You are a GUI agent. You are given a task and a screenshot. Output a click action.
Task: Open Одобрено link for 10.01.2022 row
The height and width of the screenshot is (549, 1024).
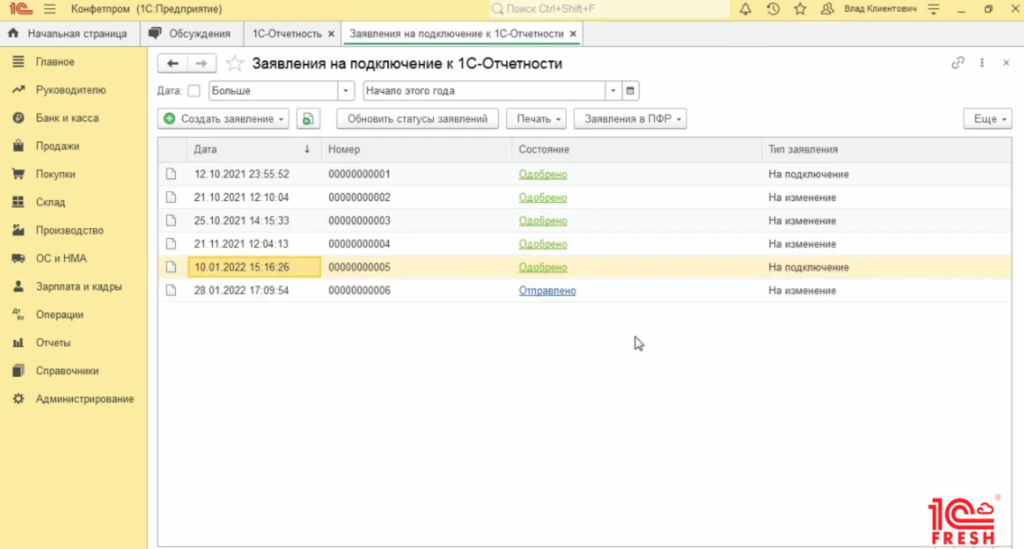[x=543, y=267]
